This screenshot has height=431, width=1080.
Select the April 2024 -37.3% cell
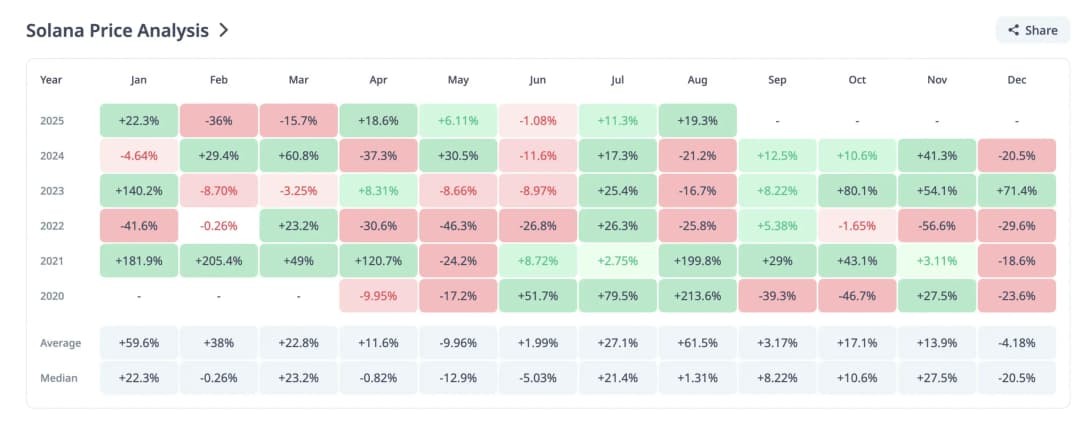pos(378,155)
